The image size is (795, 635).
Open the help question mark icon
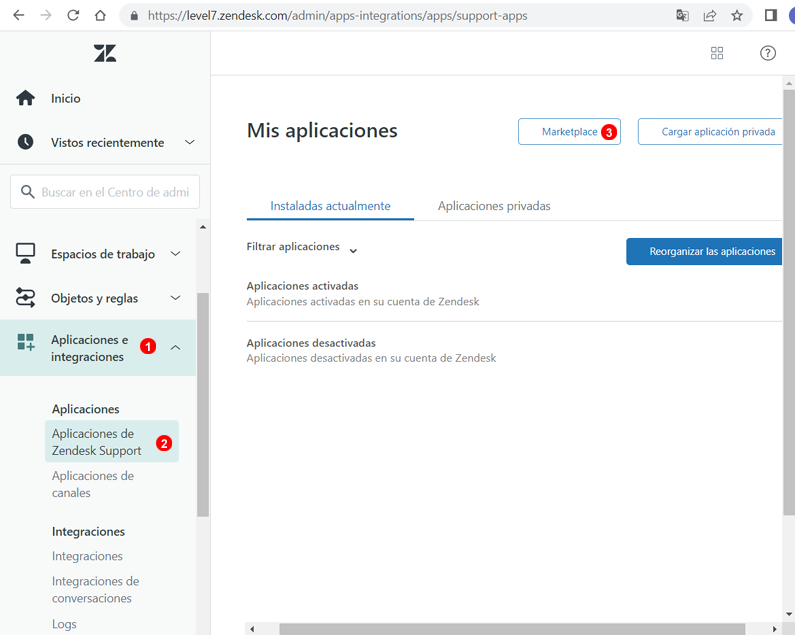(x=768, y=53)
